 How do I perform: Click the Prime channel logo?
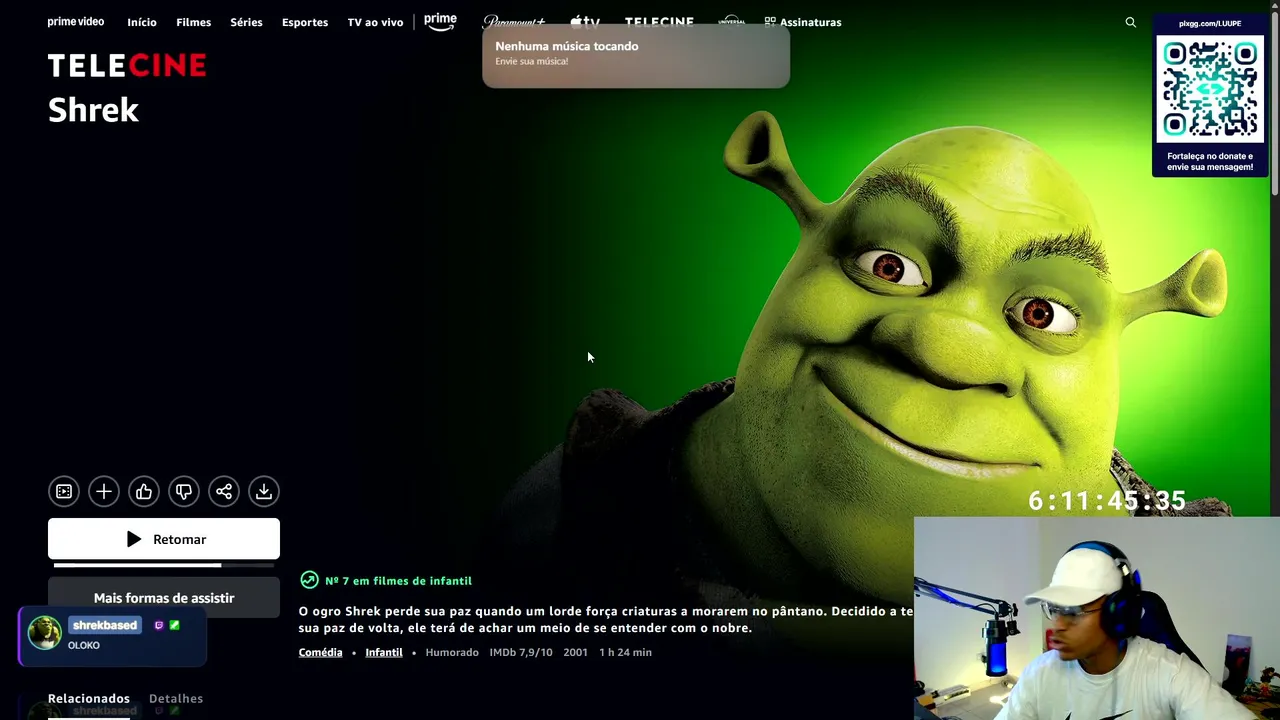tap(440, 21)
